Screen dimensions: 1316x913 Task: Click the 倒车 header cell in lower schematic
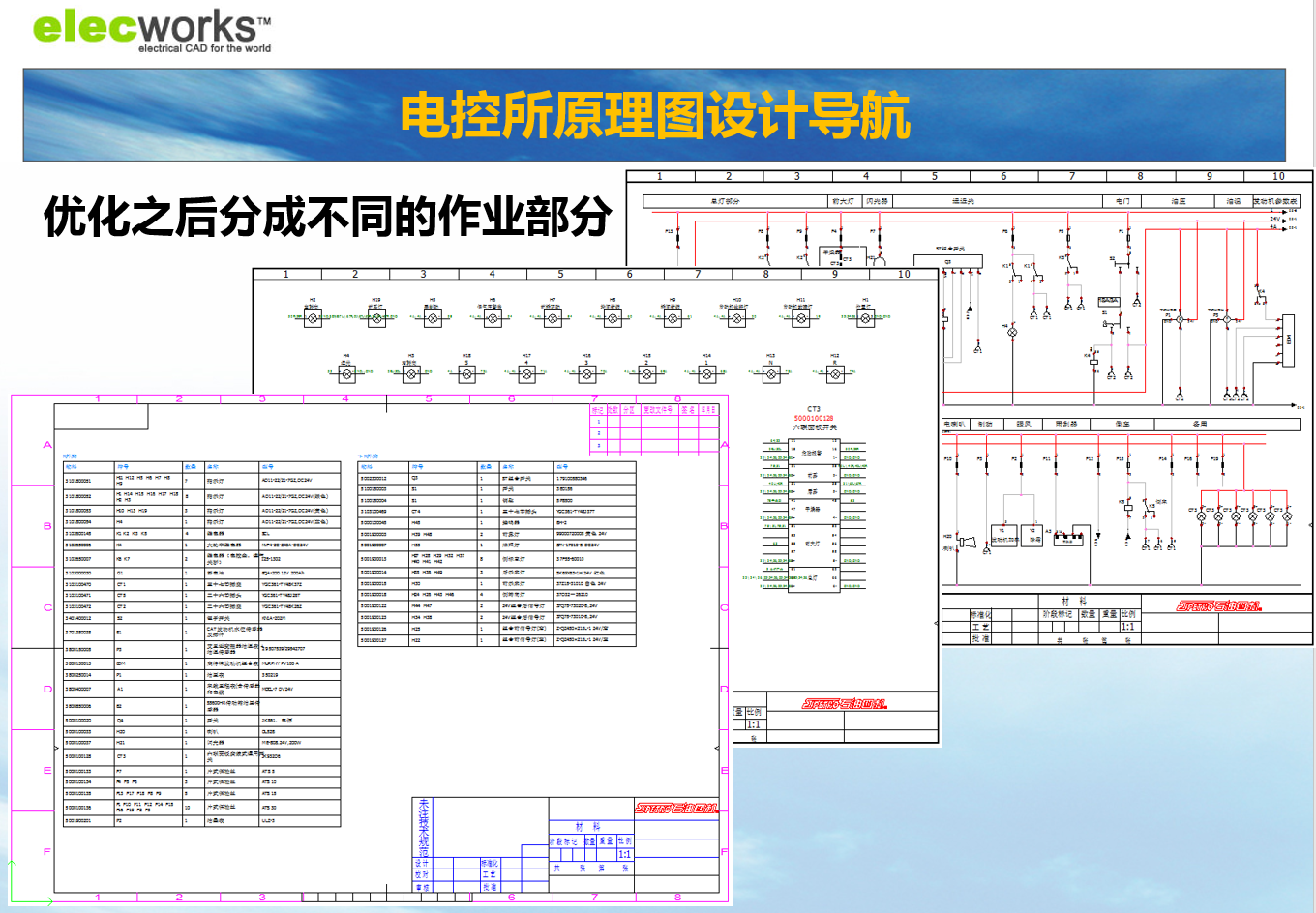point(1122,424)
